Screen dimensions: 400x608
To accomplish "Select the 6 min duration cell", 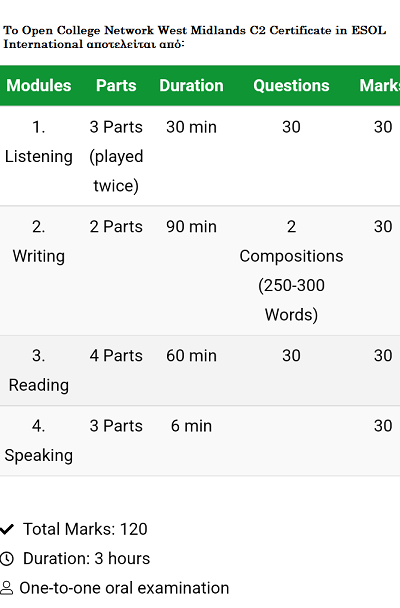I will click(x=191, y=426).
